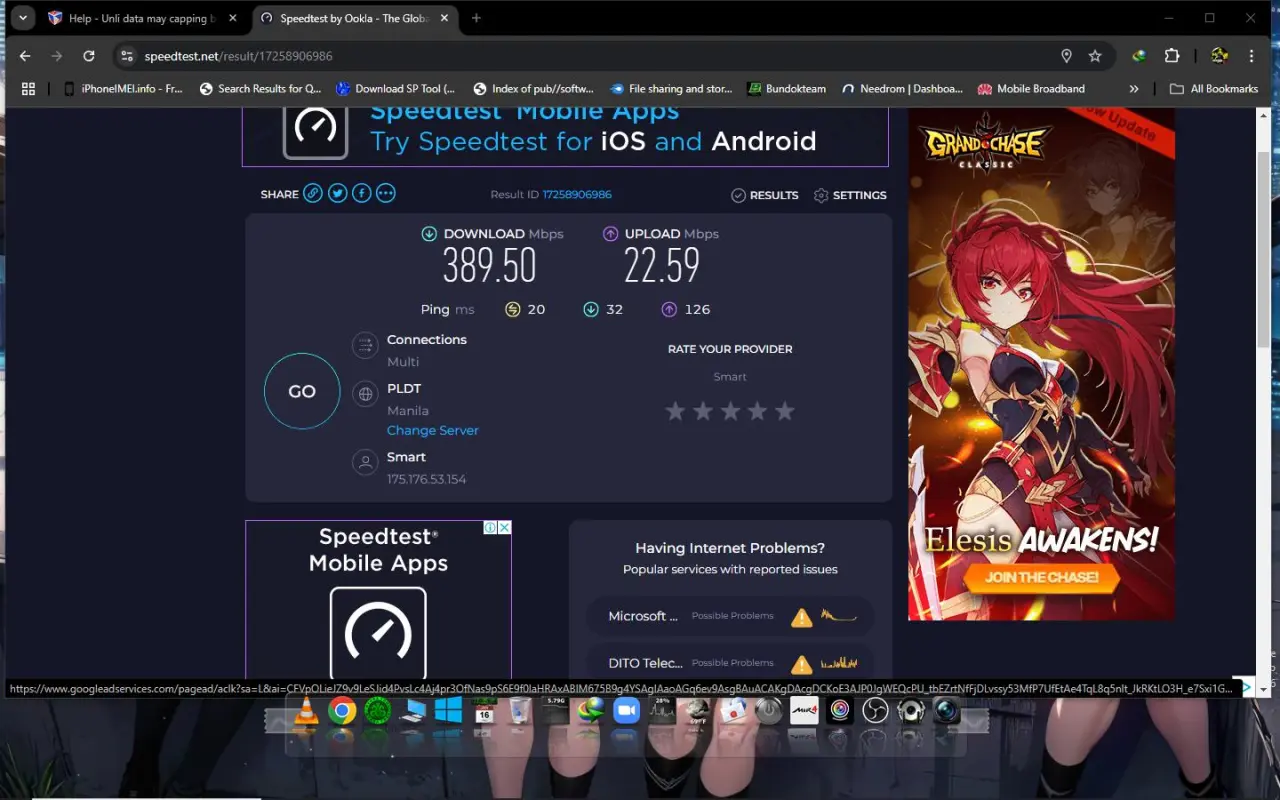The width and height of the screenshot is (1280, 800).
Task: Copy the result link via the share icon
Action: [x=313, y=194]
